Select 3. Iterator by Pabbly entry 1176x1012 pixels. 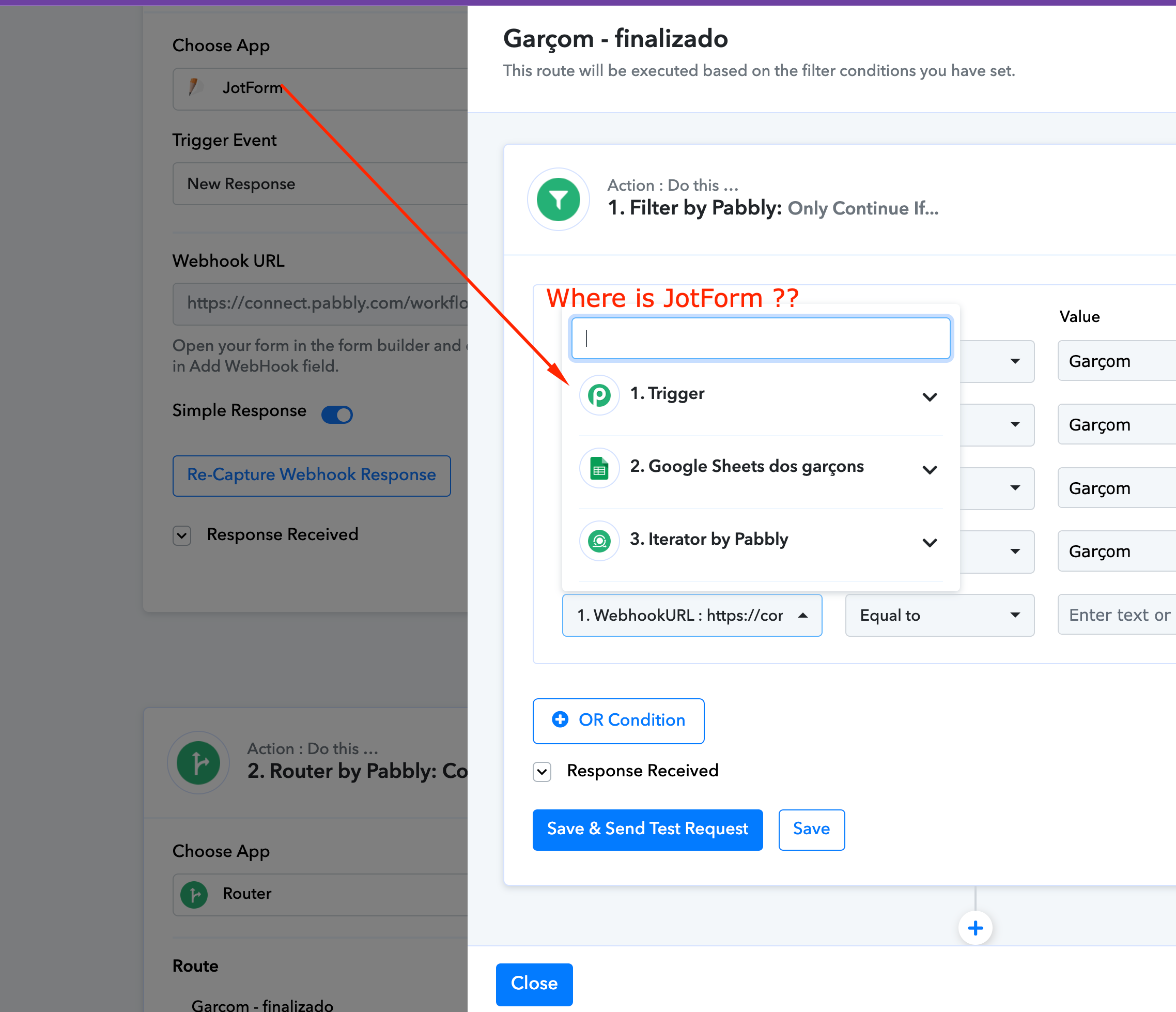click(761, 541)
